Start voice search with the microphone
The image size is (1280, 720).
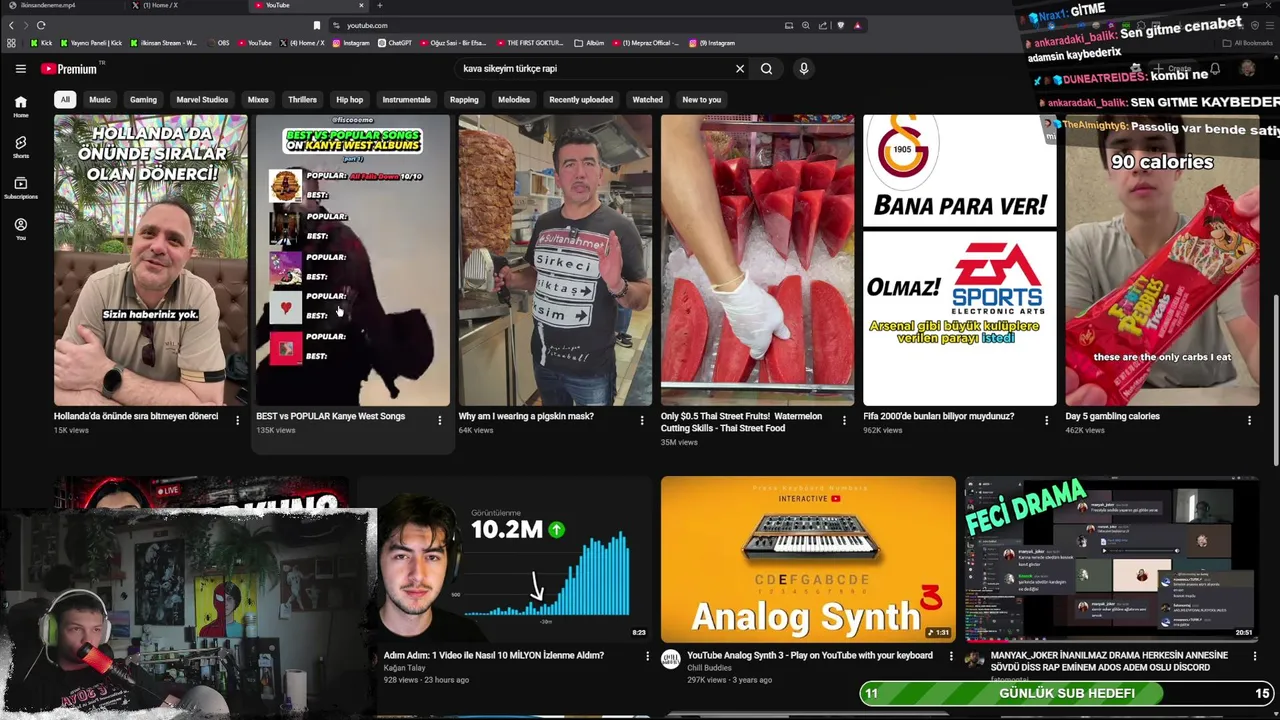[x=803, y=69]
